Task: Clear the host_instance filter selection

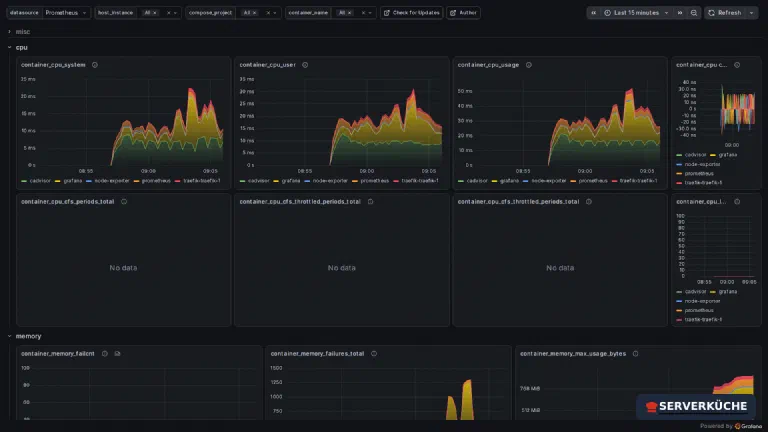Action: [x=168, y=13]
